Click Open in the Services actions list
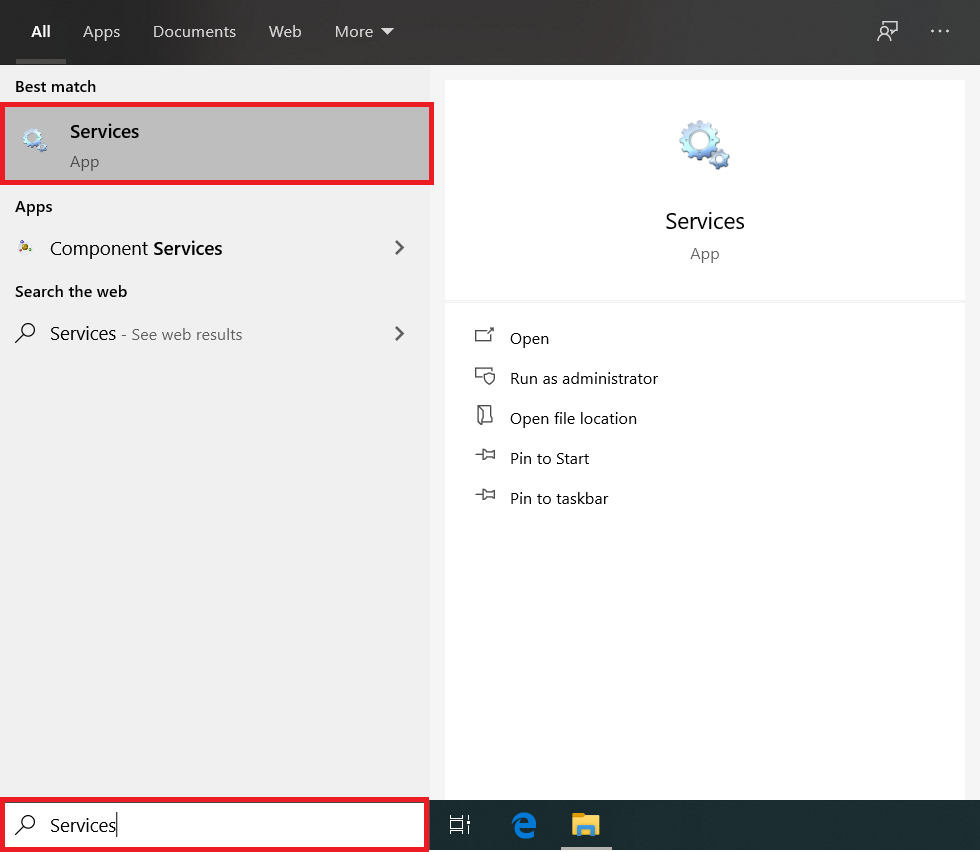The height and width of the screenshot is (852, 980). (x=529, y=338)
